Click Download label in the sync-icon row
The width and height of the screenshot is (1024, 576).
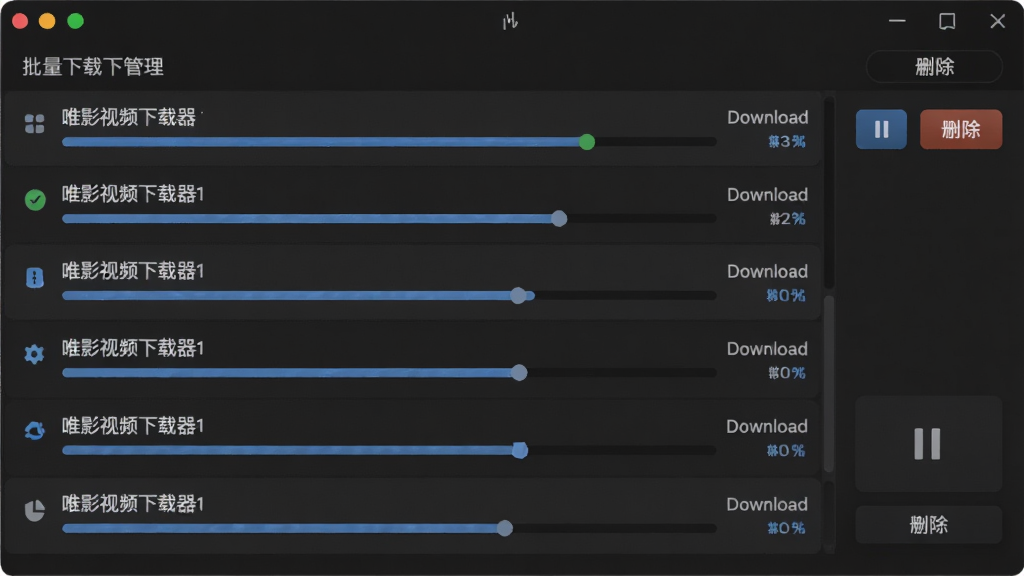767,426
